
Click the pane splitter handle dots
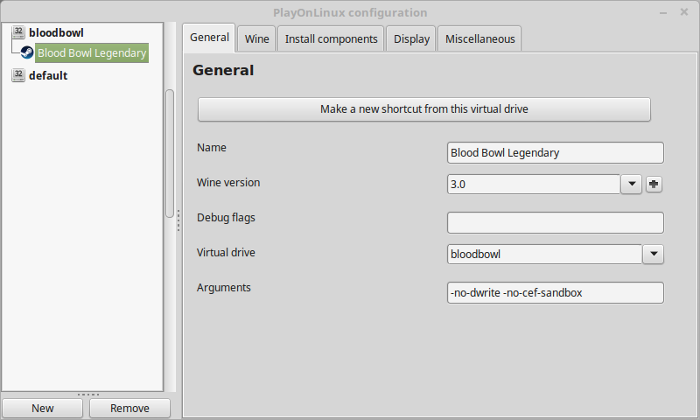point(178,220)
